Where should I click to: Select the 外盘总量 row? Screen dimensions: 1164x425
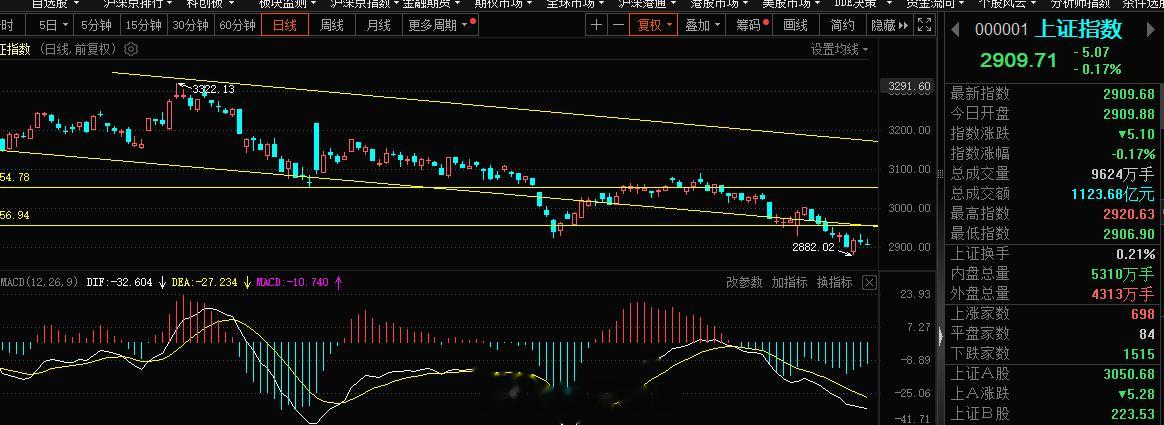(x=1053, y=294)
